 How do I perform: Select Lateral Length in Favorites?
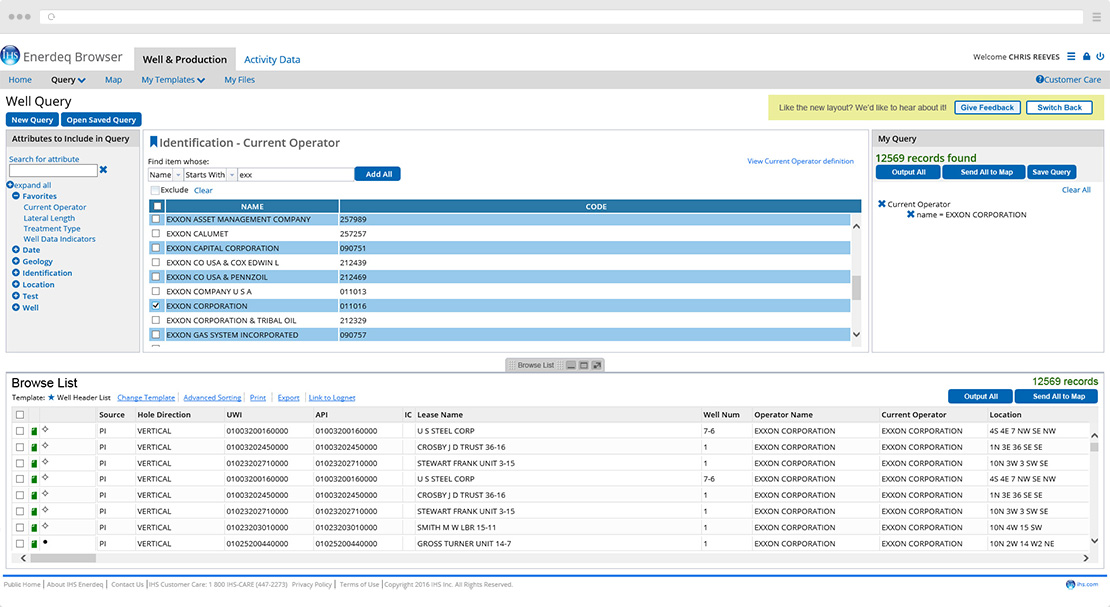click(49, 218)
